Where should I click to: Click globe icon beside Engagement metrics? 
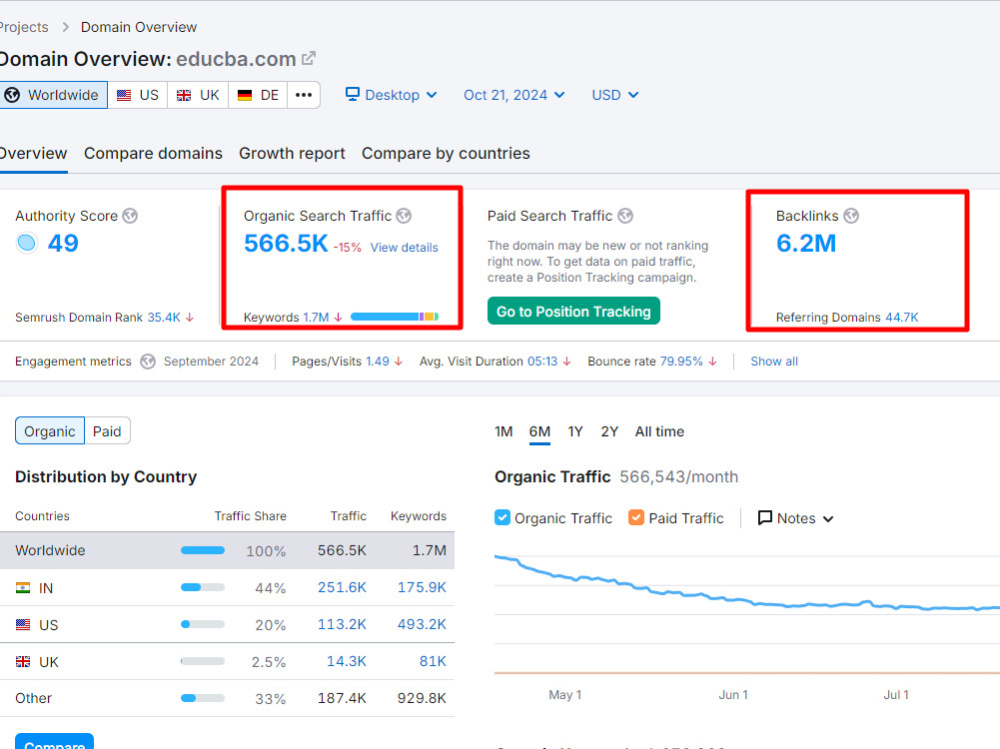point(148,362)
